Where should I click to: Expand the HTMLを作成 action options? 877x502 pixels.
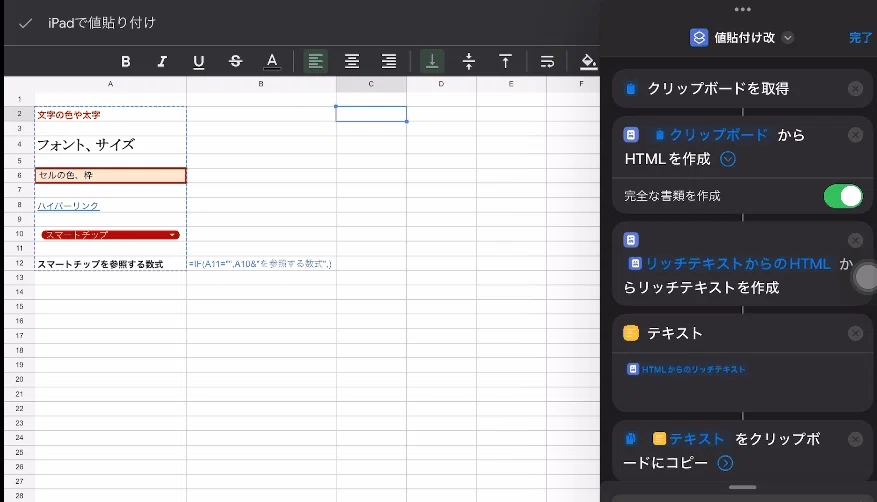[x=728, y=159]
